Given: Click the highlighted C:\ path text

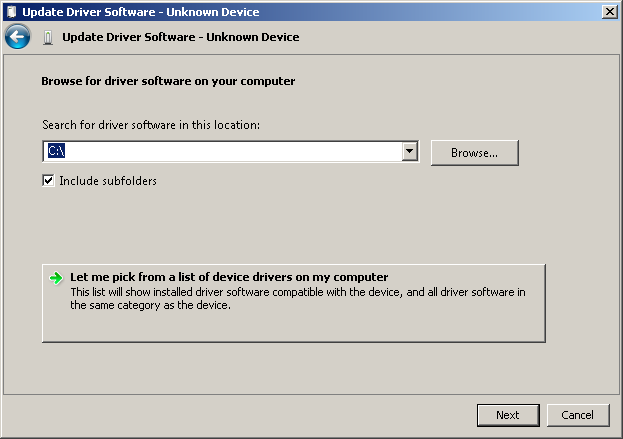Looking at the screenshot, I should pos(56,151).
